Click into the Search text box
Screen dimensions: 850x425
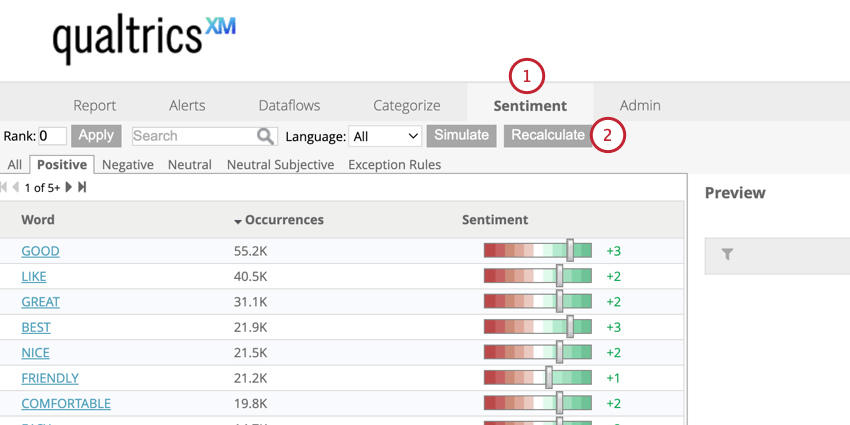194,136
